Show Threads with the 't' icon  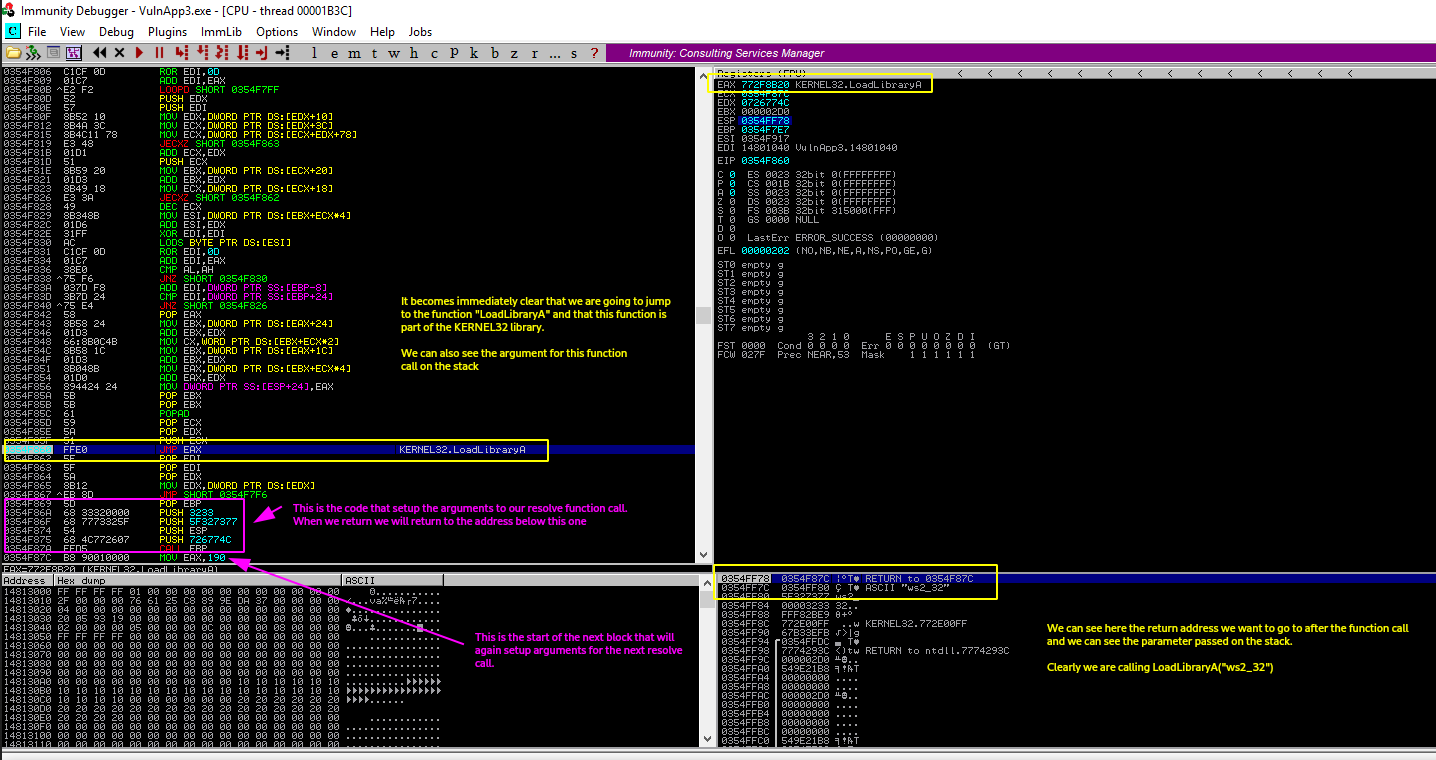(x=374, y=53)
